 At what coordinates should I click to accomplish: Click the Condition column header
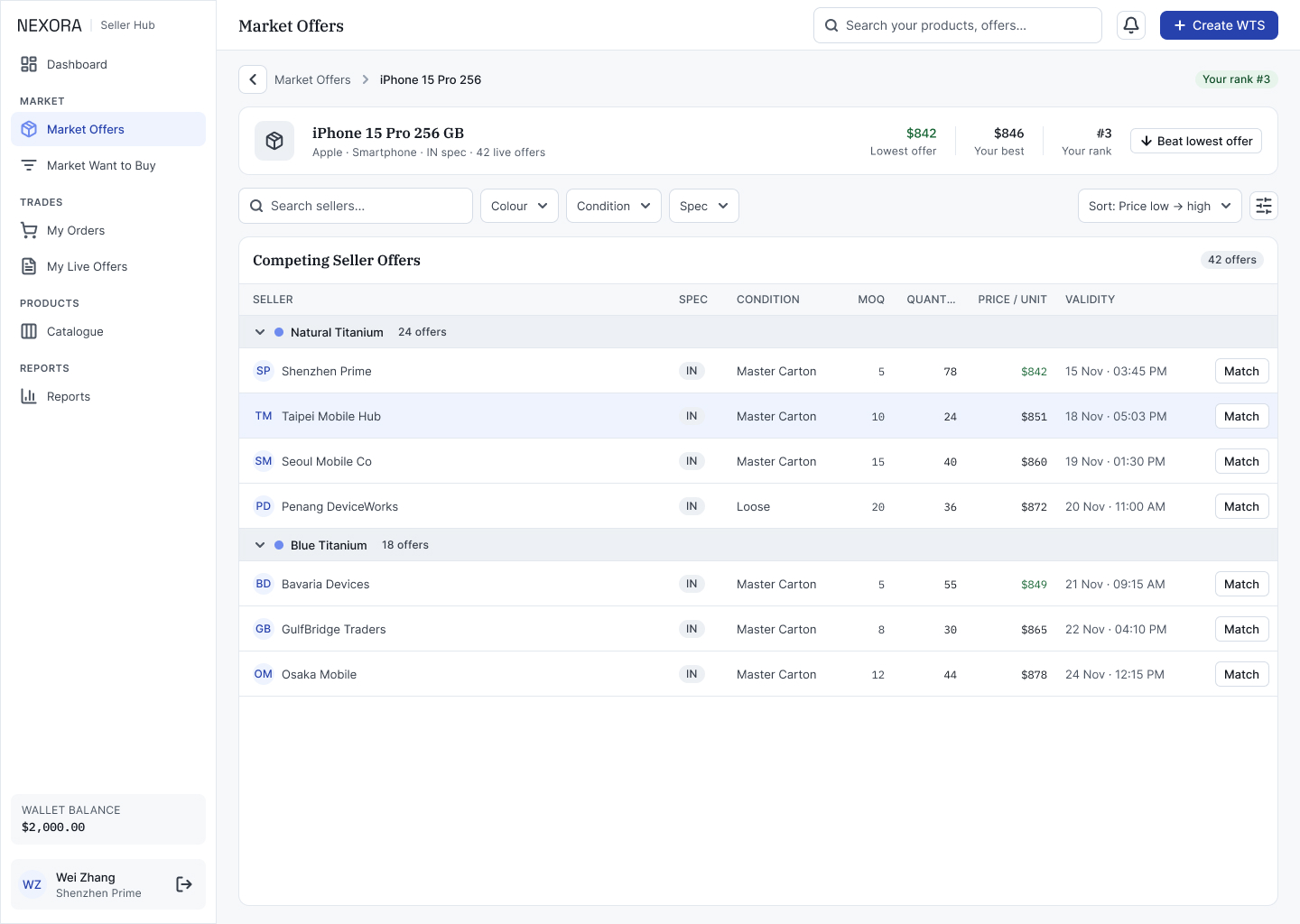768,300
